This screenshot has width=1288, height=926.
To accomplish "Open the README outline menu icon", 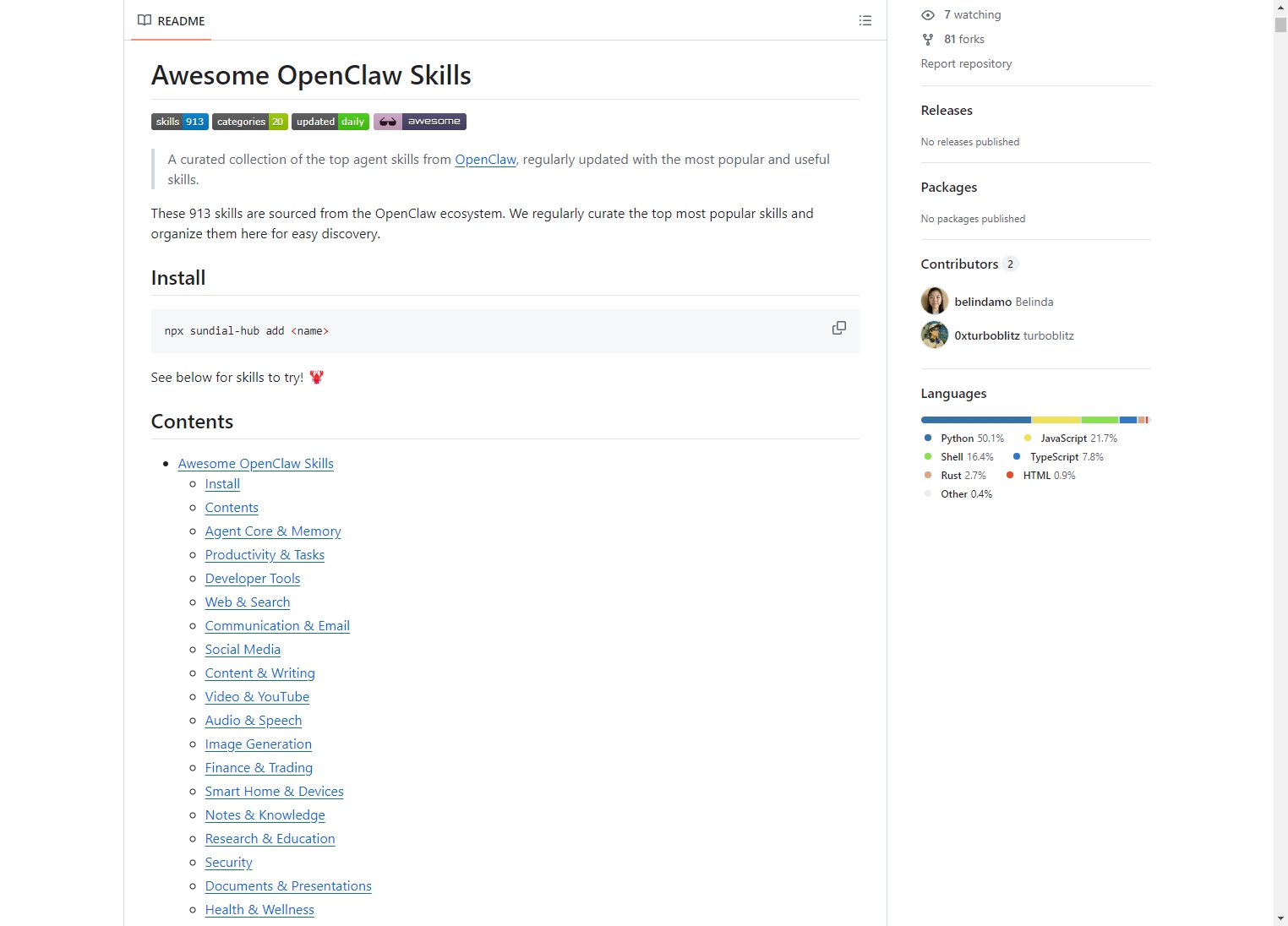I will 865,20.
